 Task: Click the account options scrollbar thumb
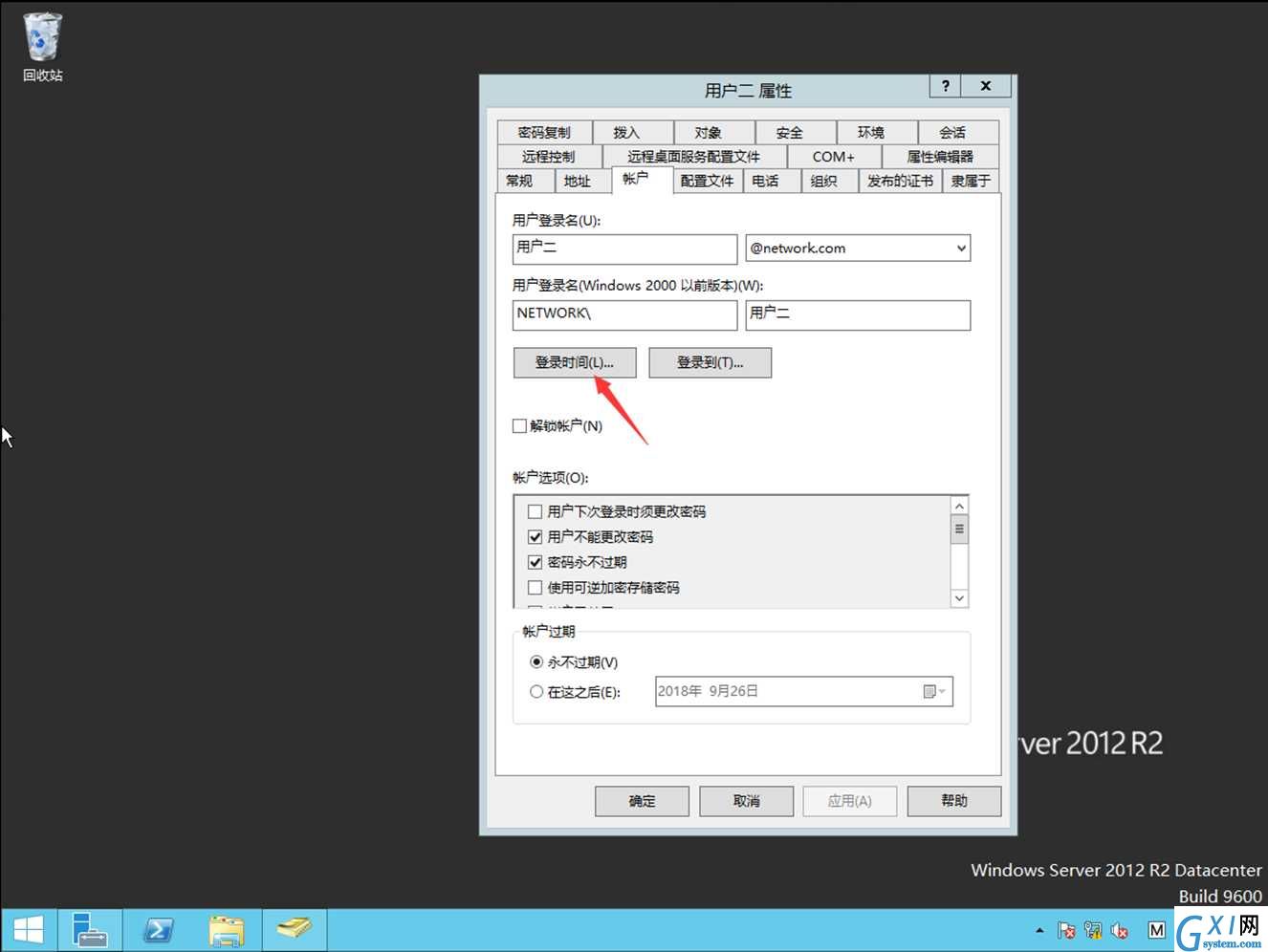(x=960, y=529)
